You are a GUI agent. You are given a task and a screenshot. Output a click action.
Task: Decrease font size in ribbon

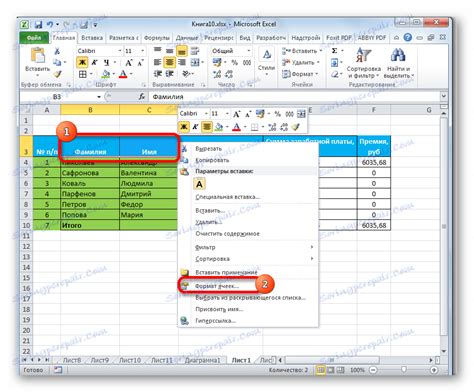(x=140, y=62)
